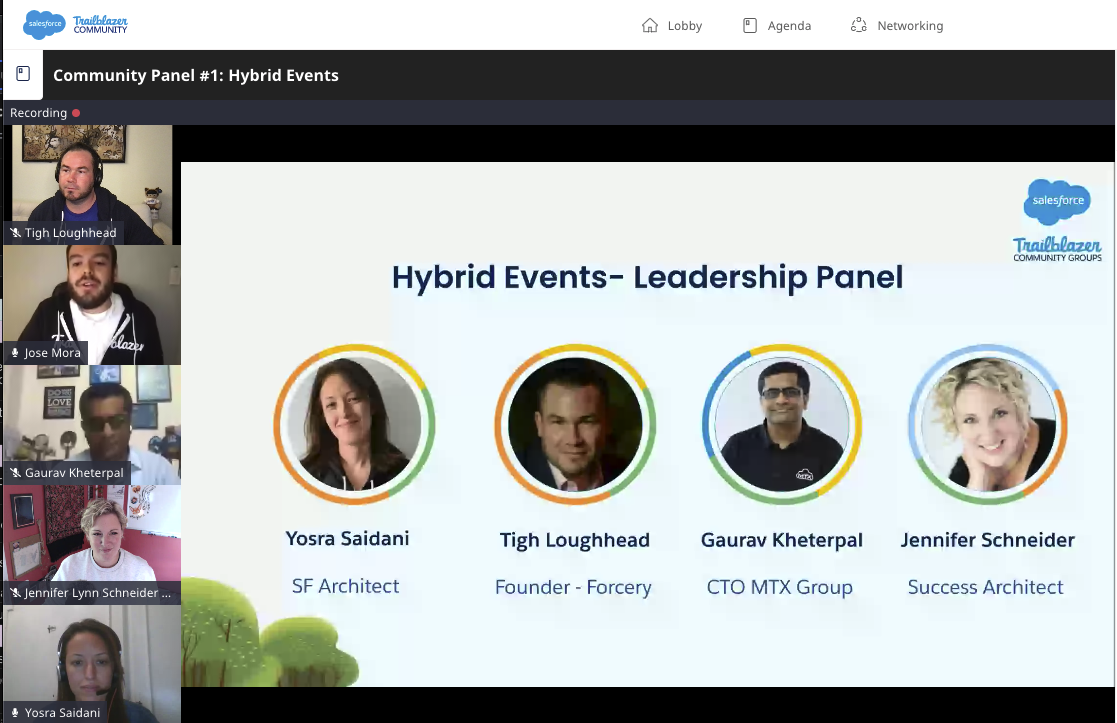This screenshot has height=723, width=1117.
Task: Click the 'Yosra Saidani' name on slide
Action: [x=347, y=539]
